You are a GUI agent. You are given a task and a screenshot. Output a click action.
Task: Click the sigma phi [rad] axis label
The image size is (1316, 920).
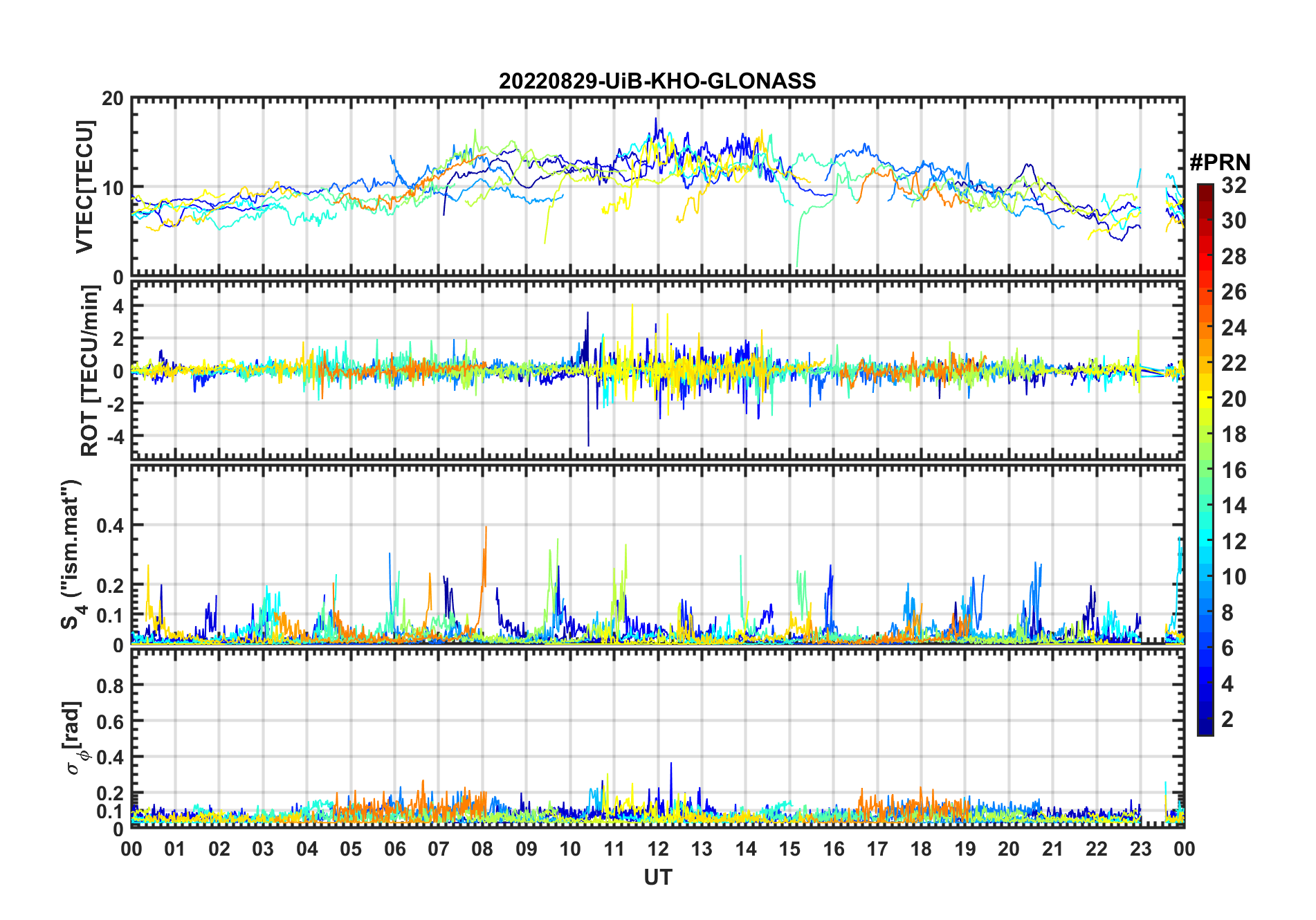[x=75, y=738]
